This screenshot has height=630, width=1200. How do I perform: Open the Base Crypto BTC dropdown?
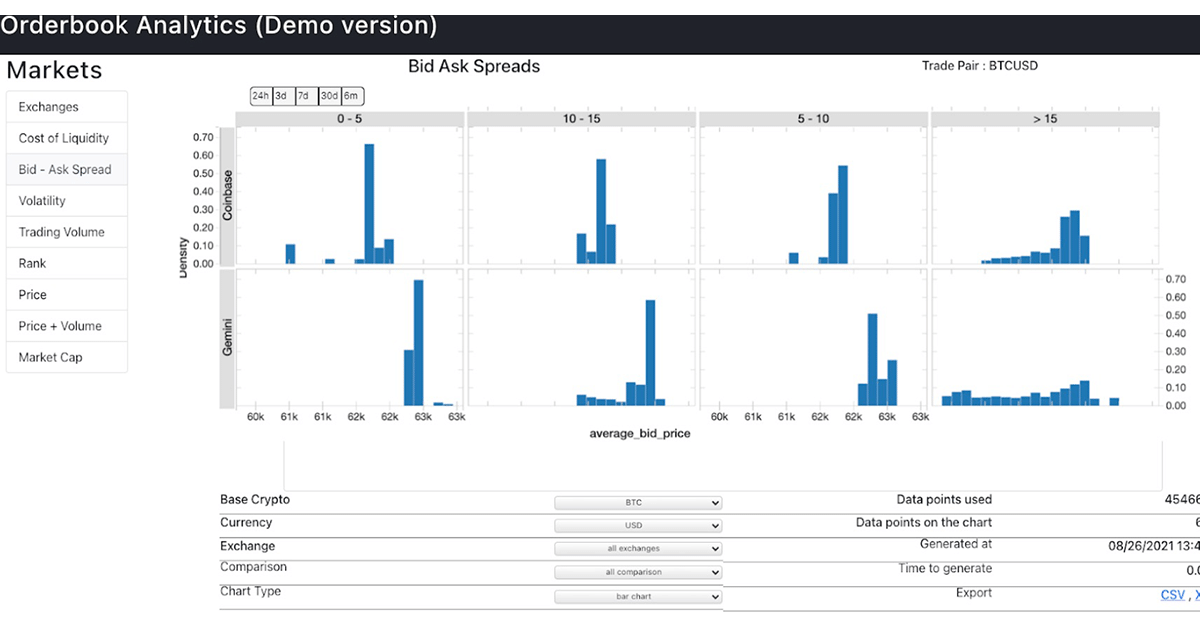[x=638, y=503]
